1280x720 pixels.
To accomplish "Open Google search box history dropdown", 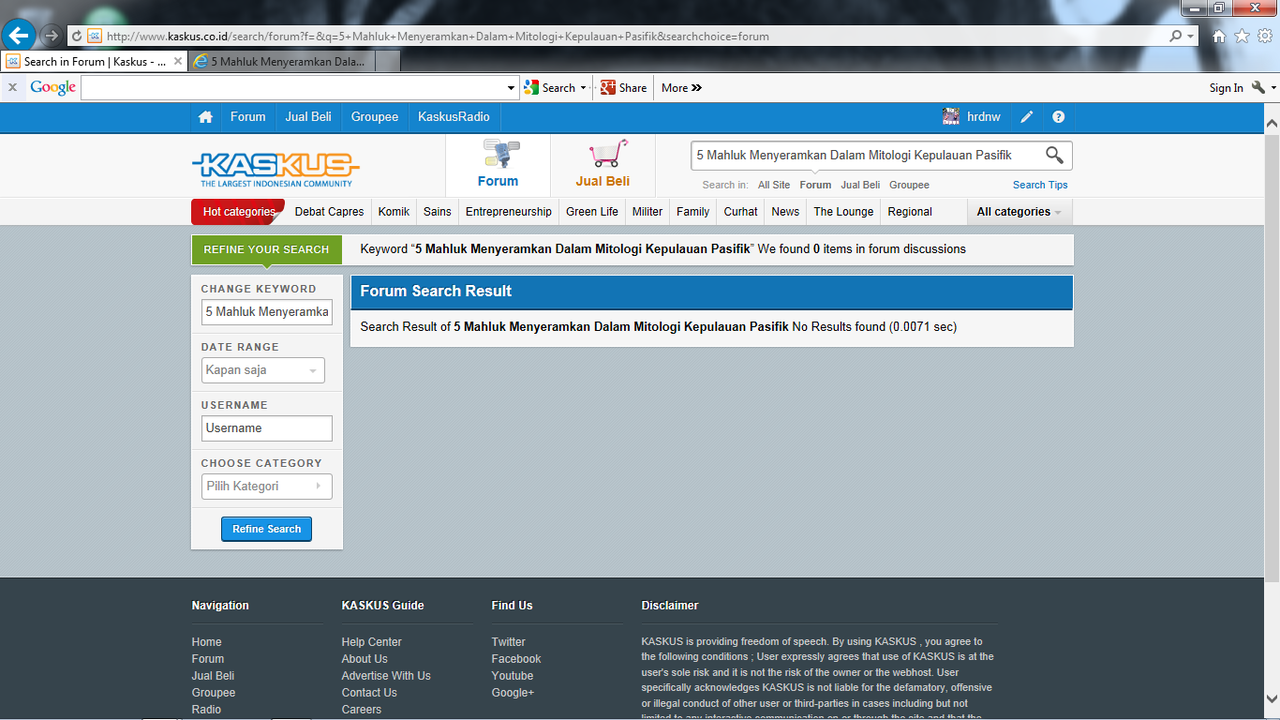I will [511, 88].
